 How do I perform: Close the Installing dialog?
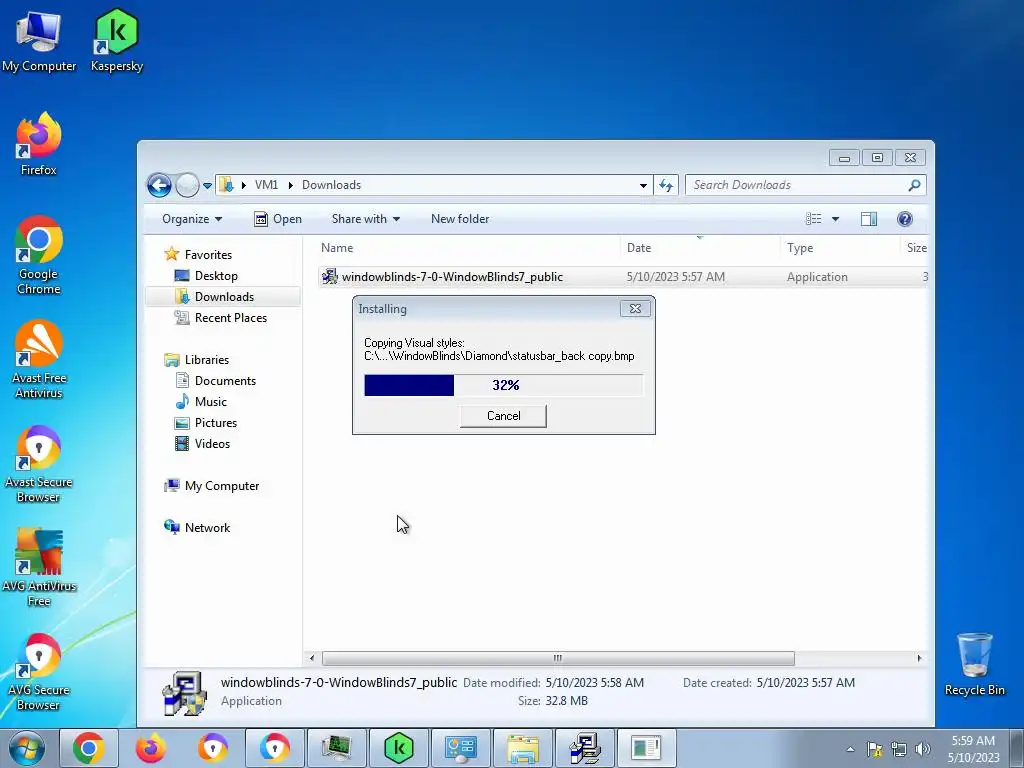click(x=635, y=309)
